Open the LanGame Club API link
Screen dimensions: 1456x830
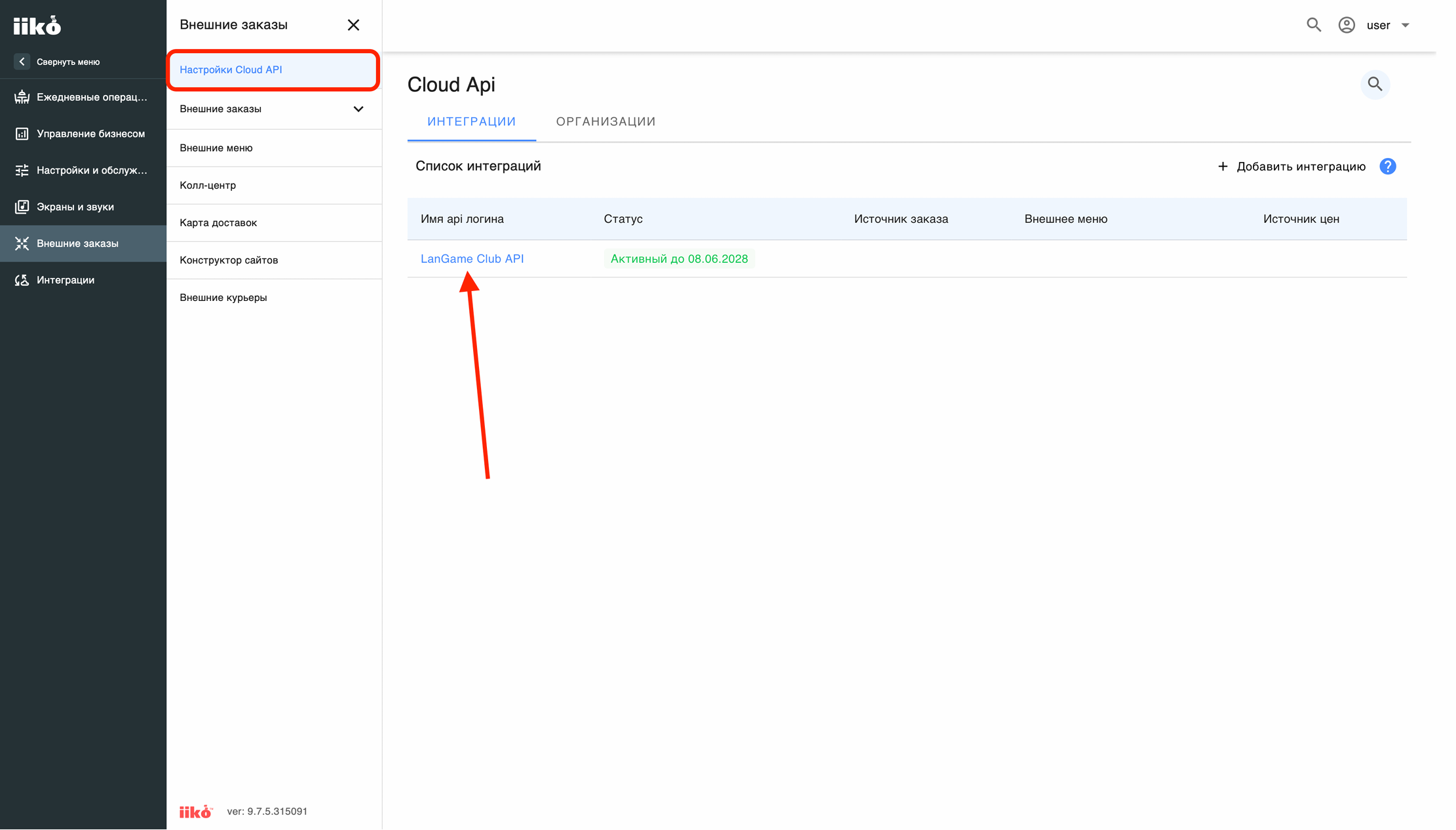472,259
